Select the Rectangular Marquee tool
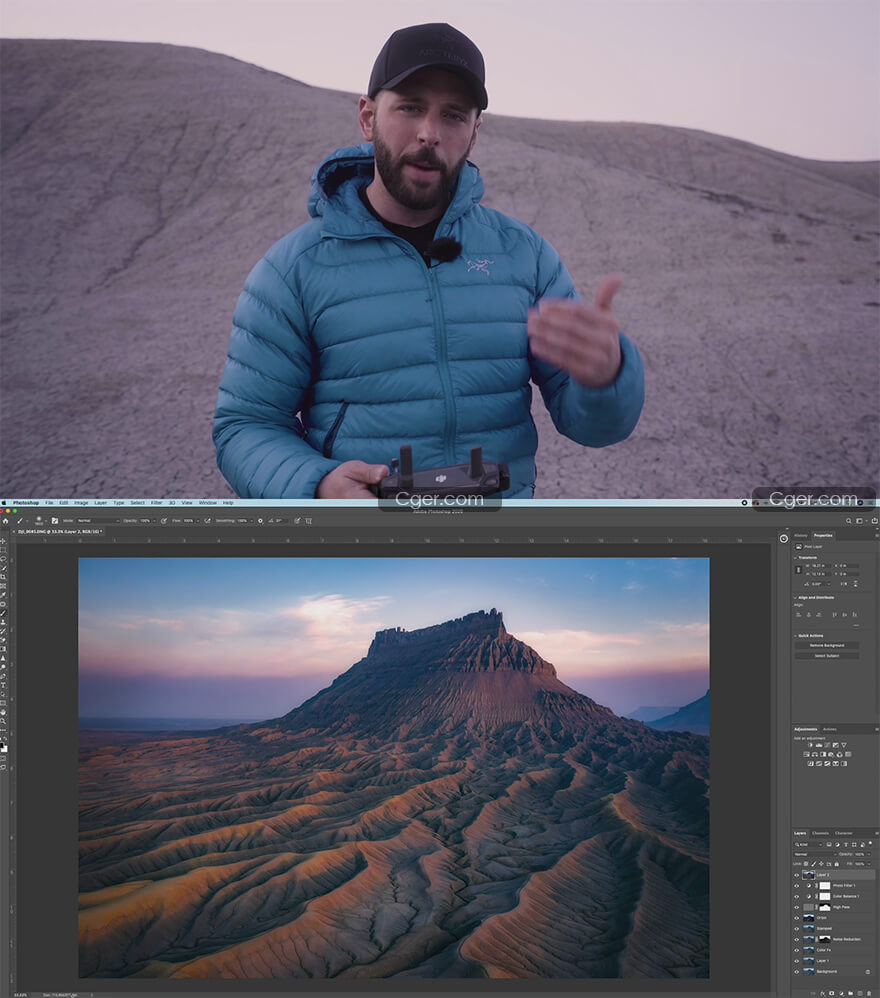880x998 pixels. click(x=3, y=550)
